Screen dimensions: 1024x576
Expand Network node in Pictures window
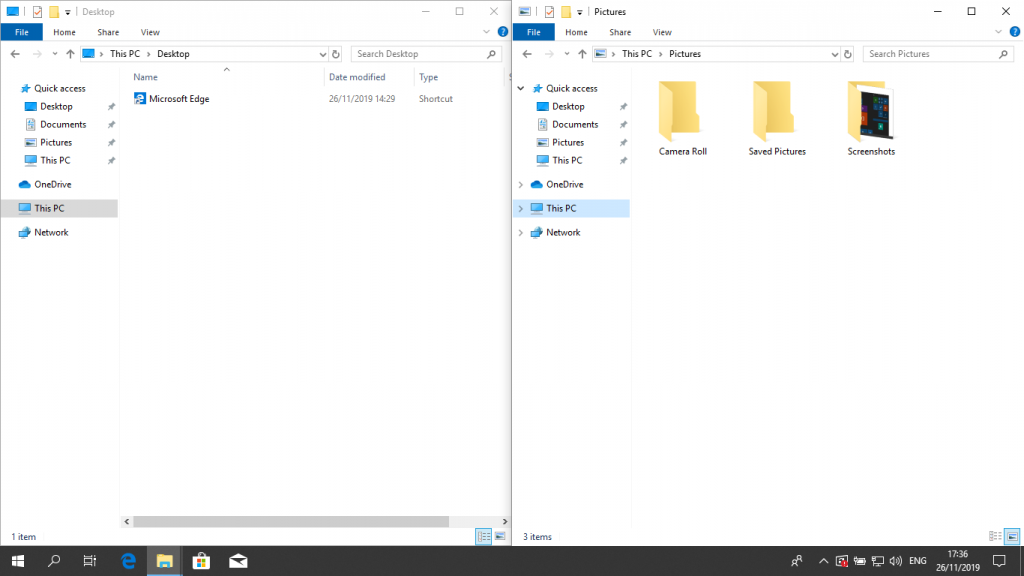(x=520, y=232)
